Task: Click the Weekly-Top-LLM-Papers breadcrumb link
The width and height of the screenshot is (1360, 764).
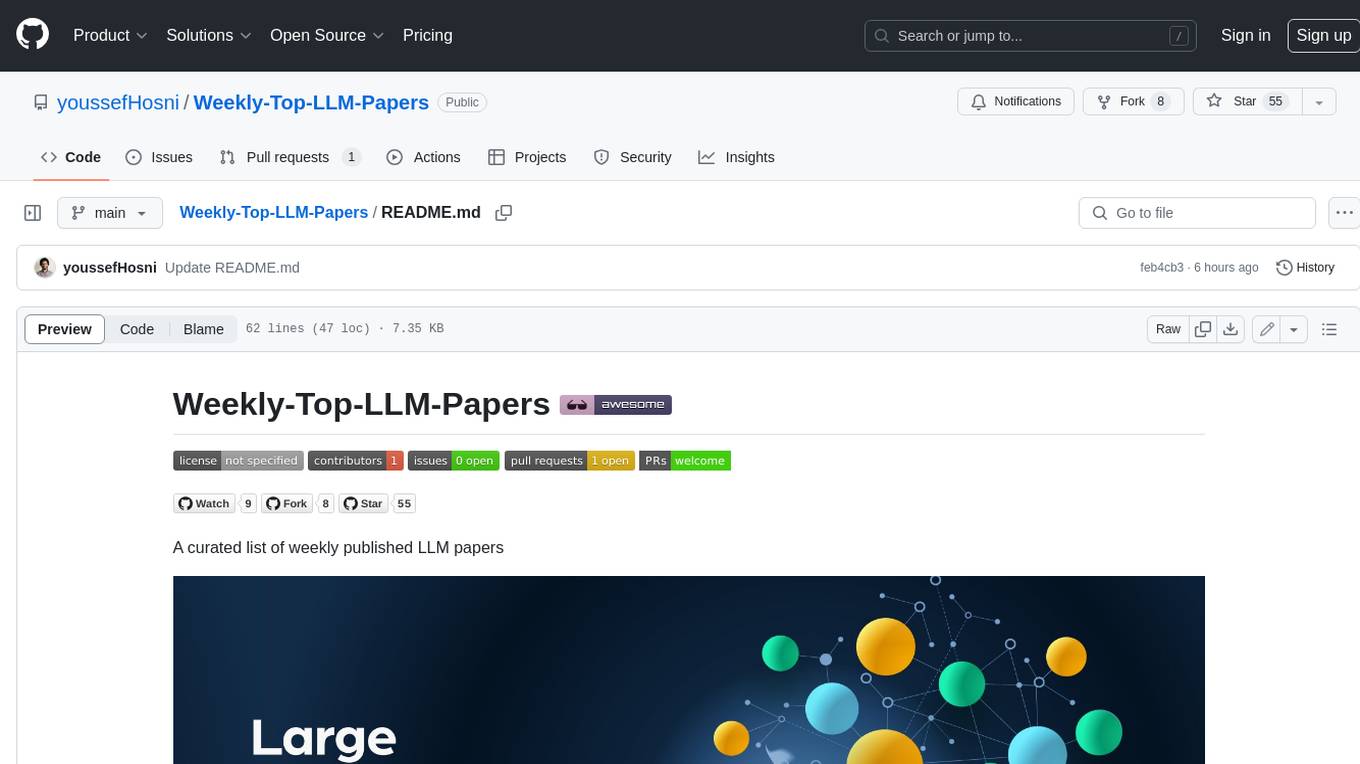Action: (273, 212)
